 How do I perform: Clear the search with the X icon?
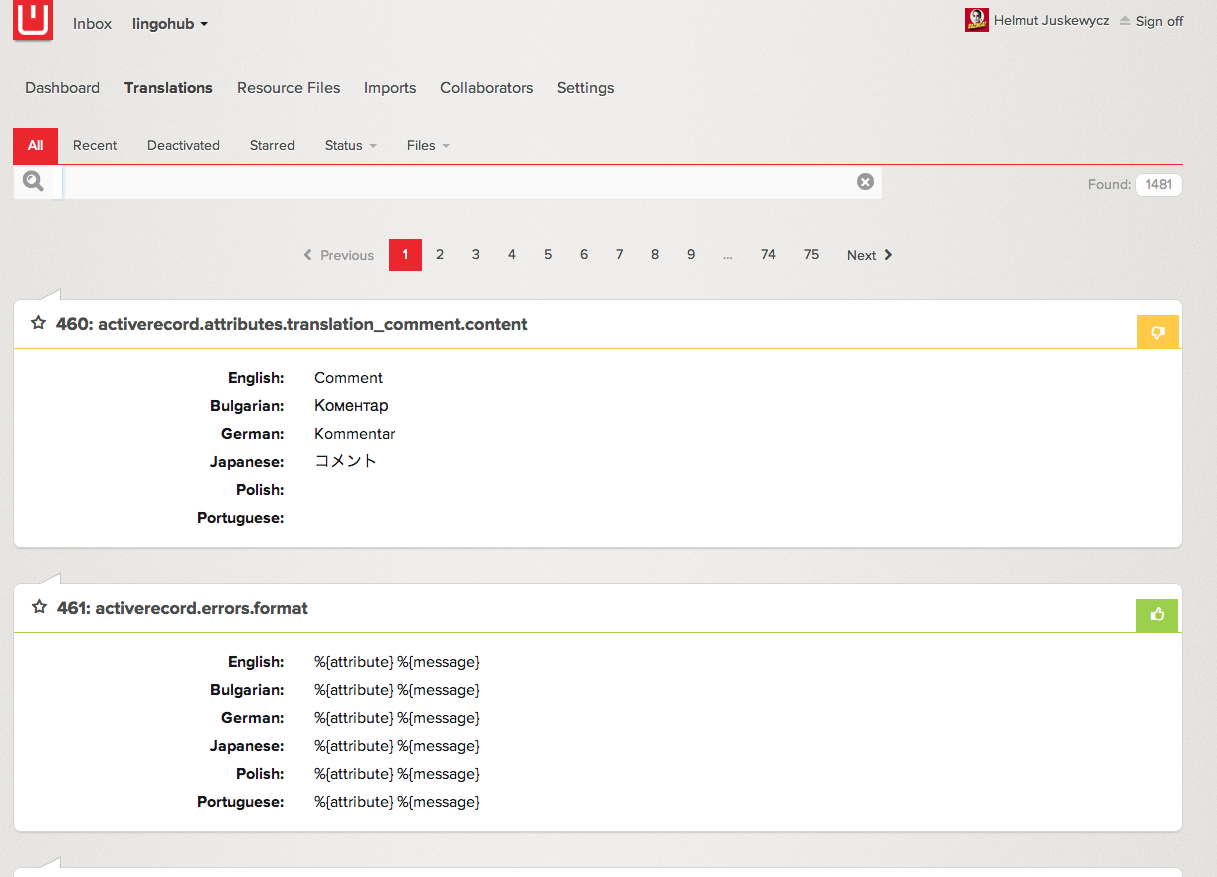(865, 181)
